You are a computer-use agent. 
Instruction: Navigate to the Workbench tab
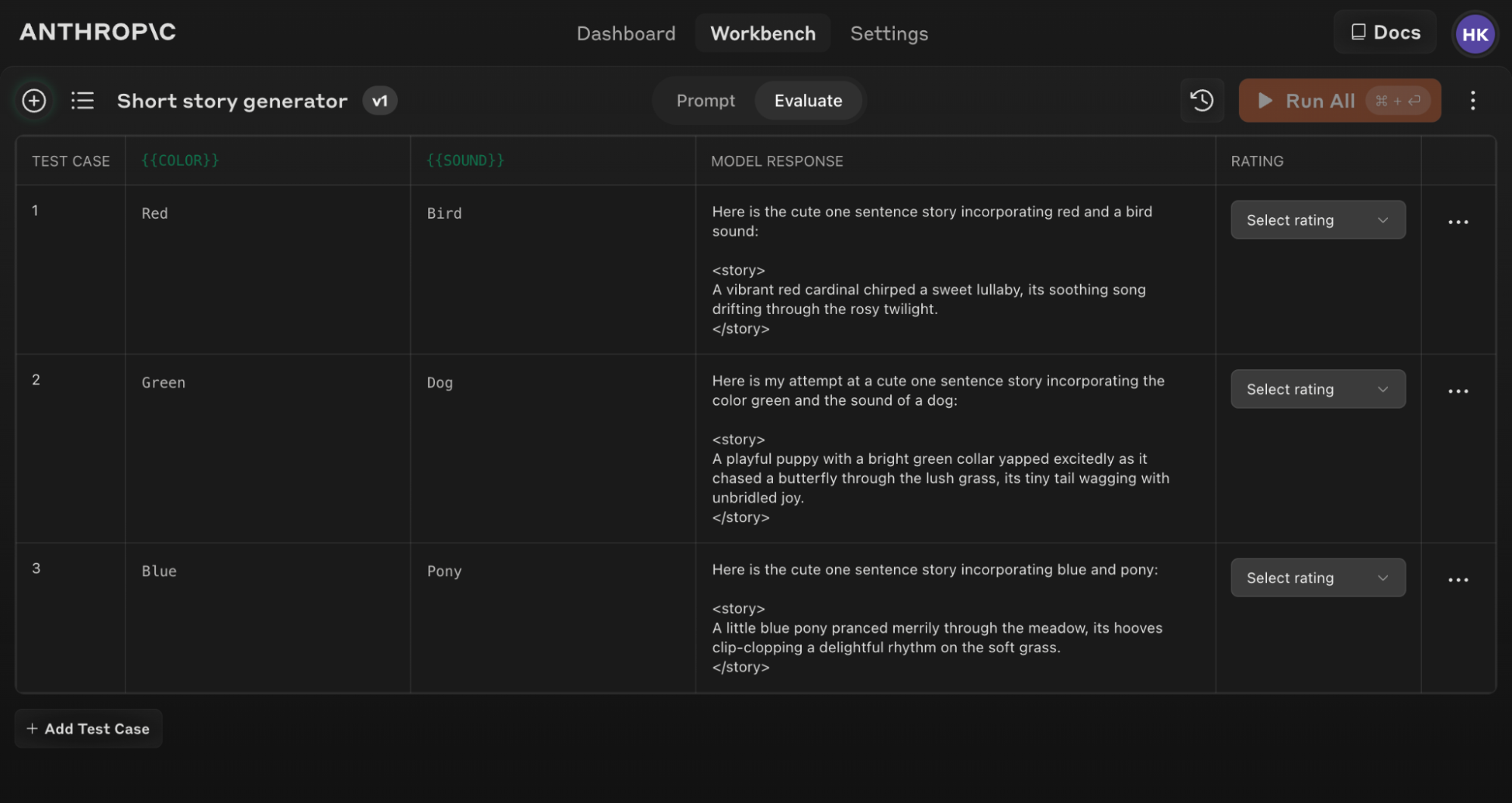(762, 33)
